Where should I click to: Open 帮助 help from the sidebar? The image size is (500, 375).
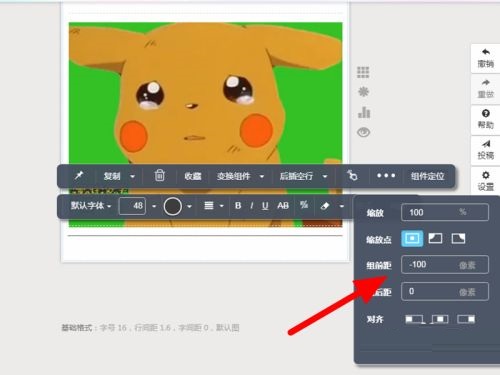coord(486,119)
